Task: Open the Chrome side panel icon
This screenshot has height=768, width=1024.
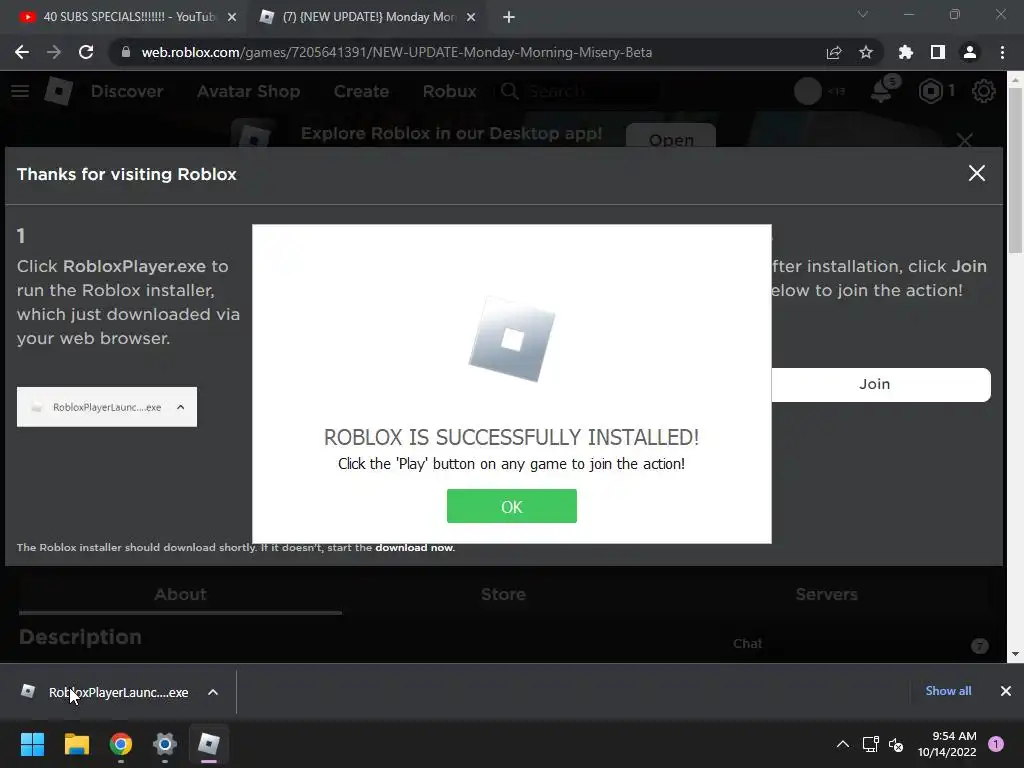Action: [x=938, y=52]
